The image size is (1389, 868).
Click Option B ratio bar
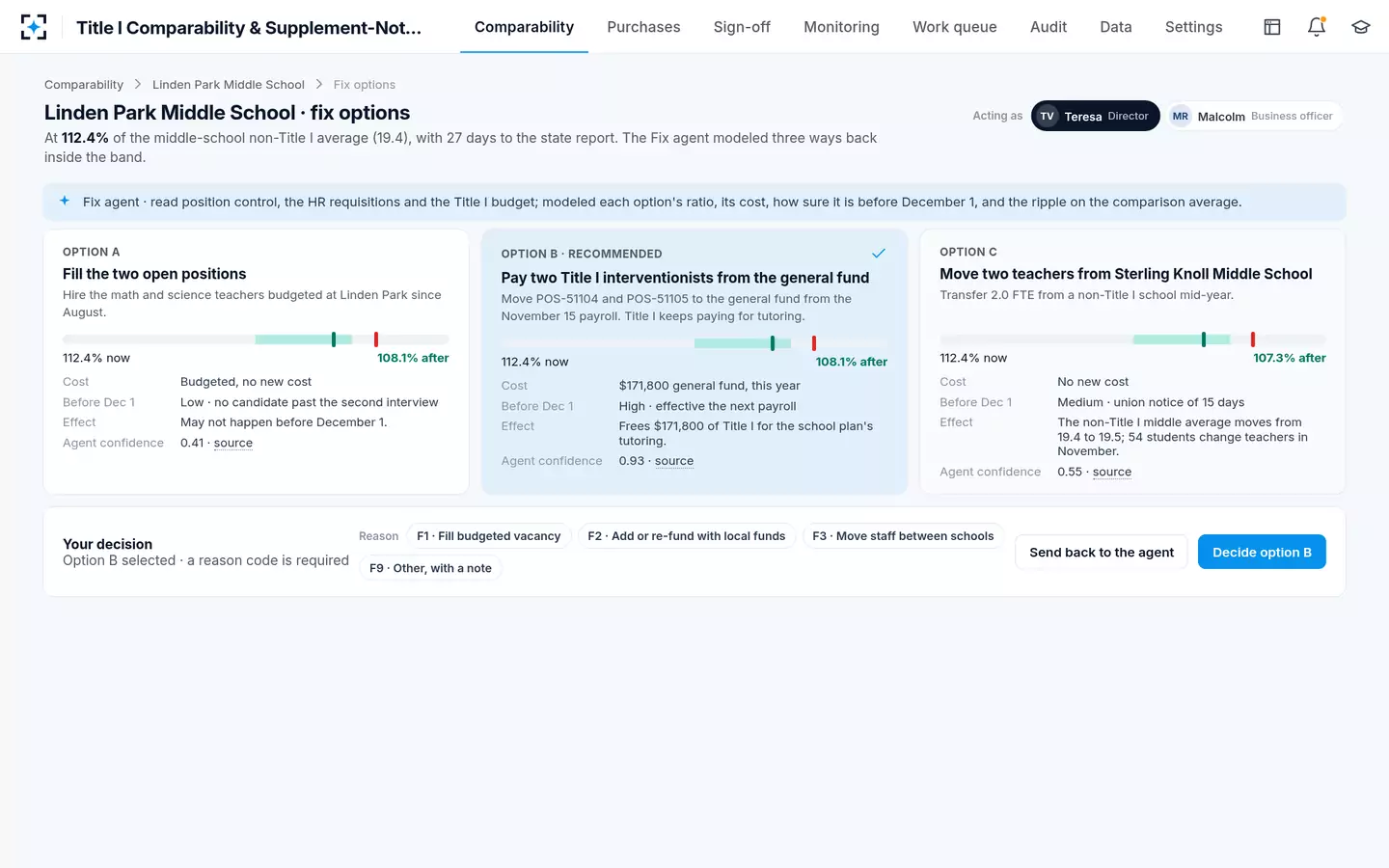click(x=694, y=343)
